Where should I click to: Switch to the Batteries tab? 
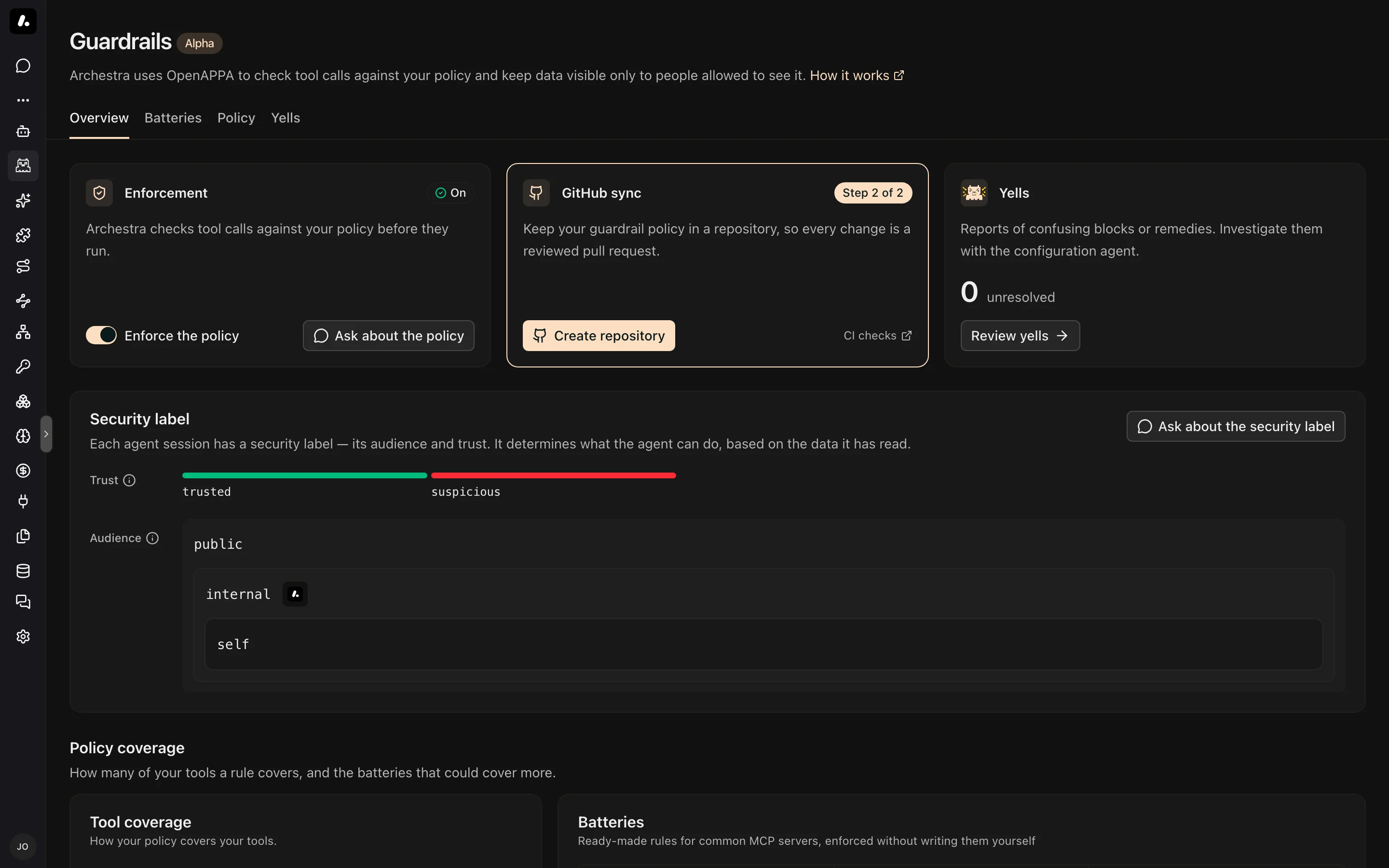pos(173,118)
